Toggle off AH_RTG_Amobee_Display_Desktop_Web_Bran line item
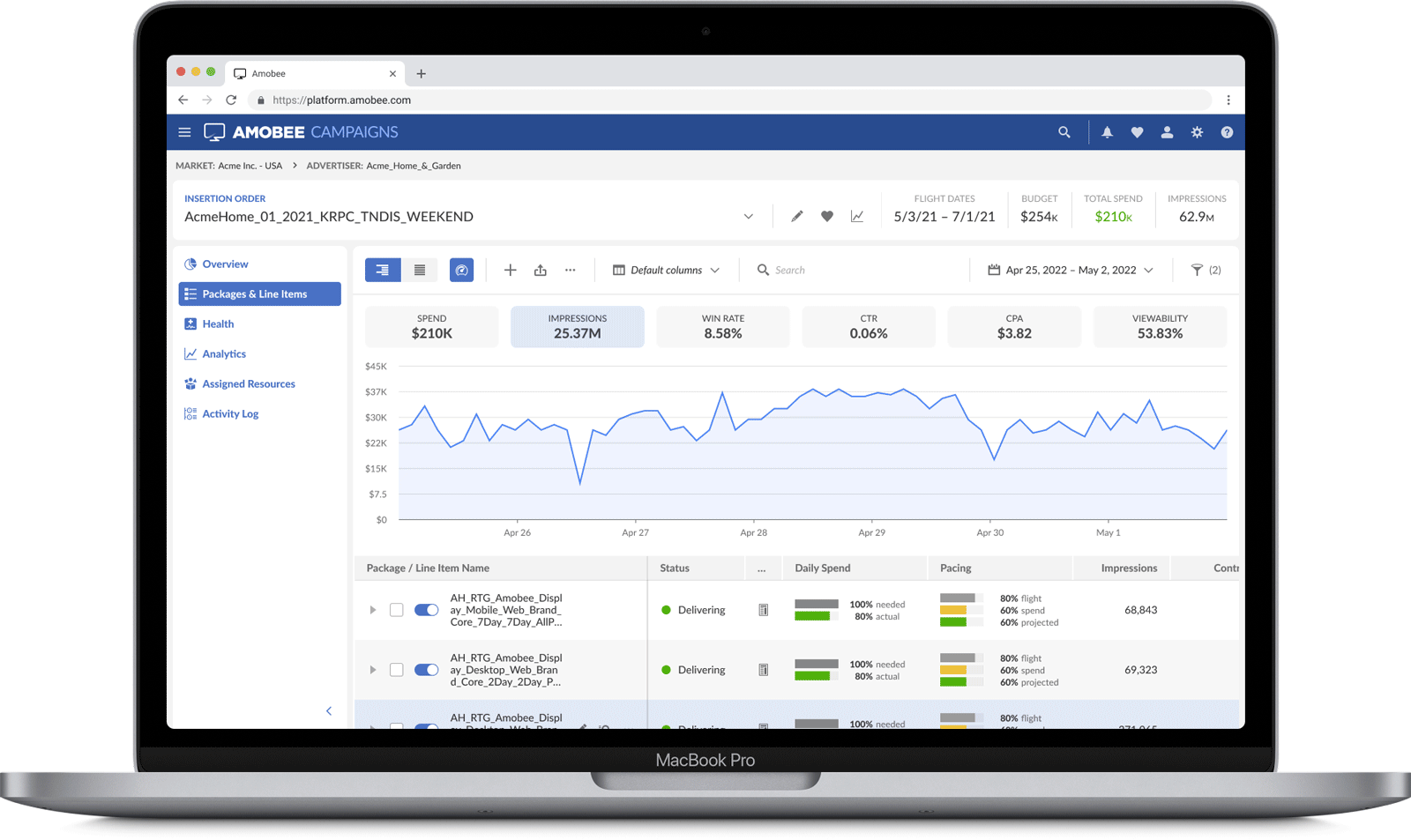Image resolution: width=1411 pixels, height=840 pixels. pyautogui.click(x=427, y=670)
